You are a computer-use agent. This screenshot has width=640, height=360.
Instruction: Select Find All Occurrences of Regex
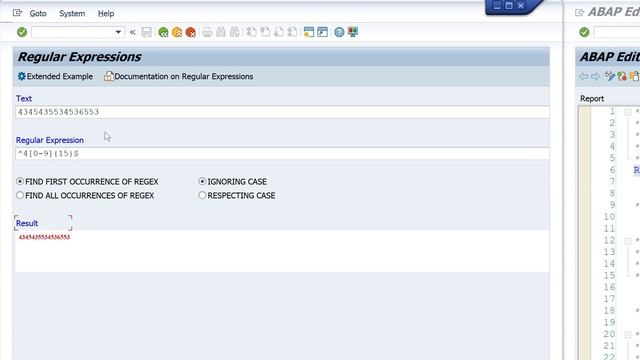pyautogui.click(x=20, y=196)
